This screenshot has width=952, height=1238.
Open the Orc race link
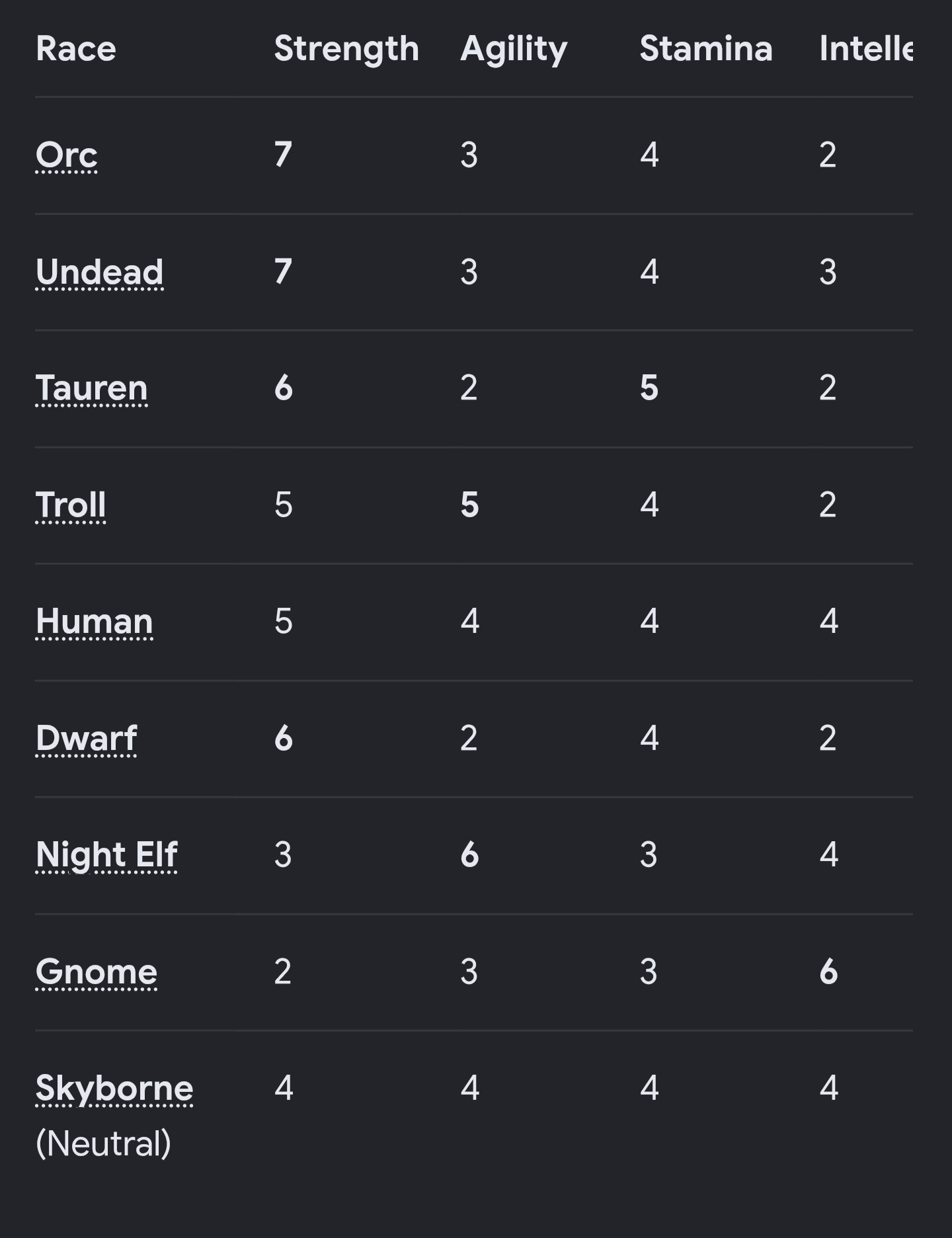[67, 155]
